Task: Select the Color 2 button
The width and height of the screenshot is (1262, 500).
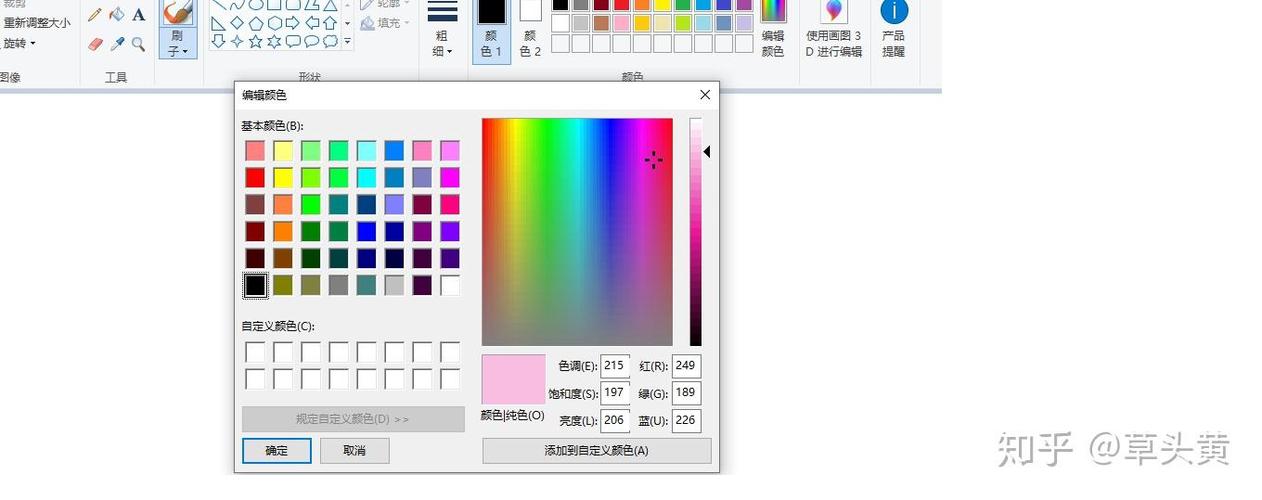Action: 530,30
